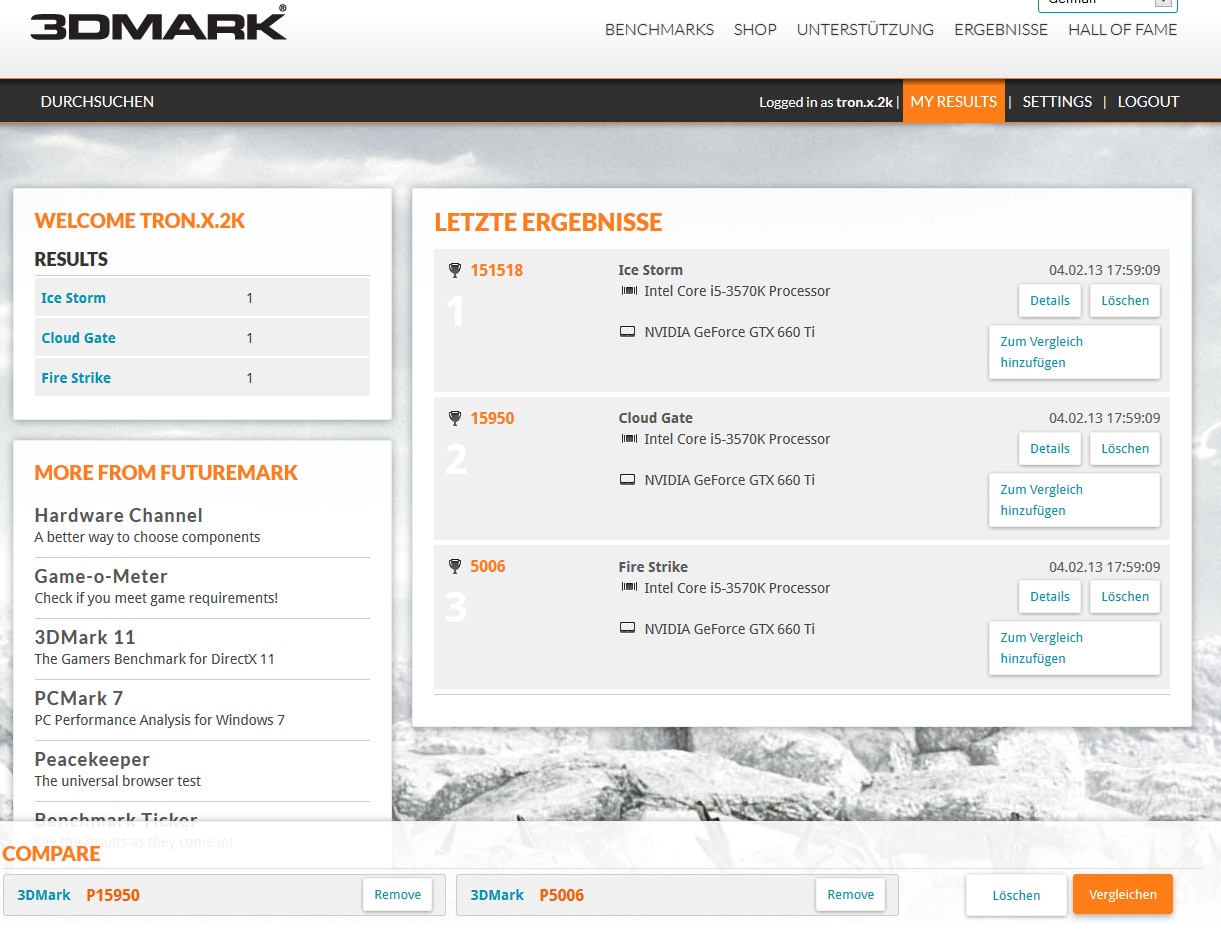Open the 5006 score result
1221x930 pixels.
pyautogui.click(x=488, y=566)
